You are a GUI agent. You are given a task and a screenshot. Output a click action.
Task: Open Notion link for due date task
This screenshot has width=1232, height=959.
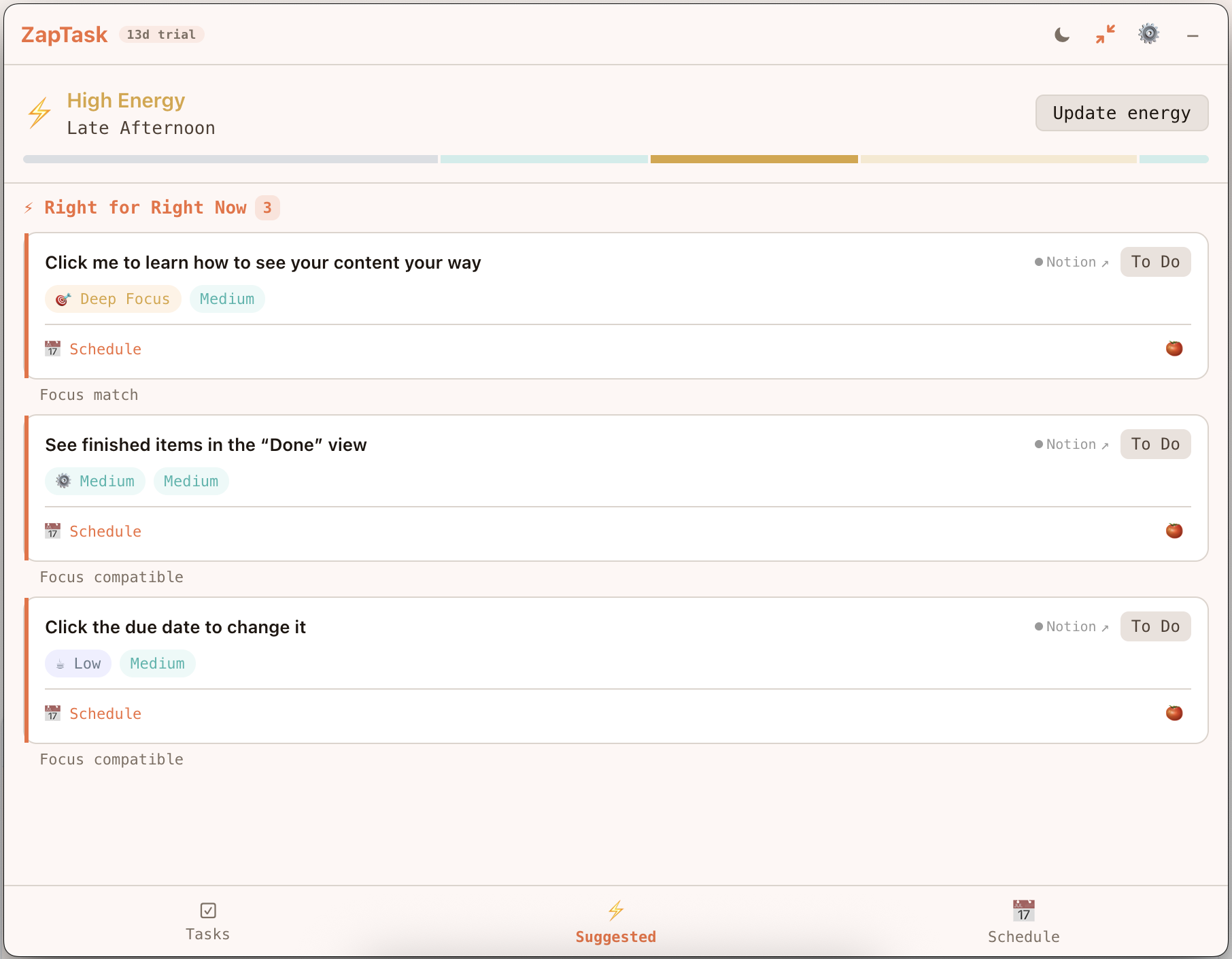point(1072,627)
